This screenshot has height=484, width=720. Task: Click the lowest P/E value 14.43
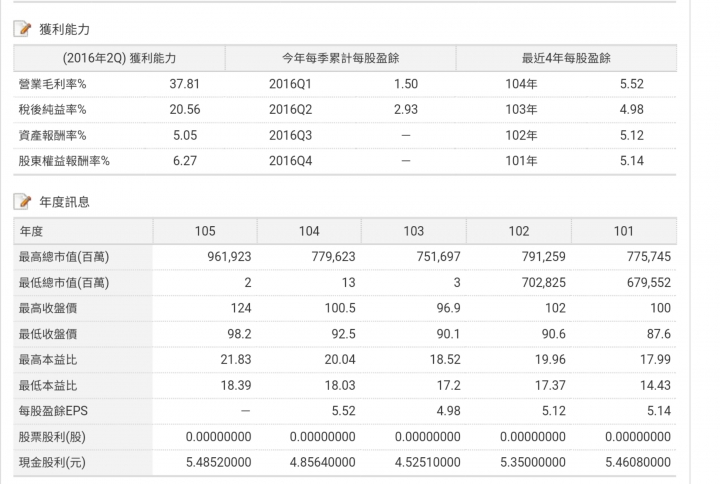pyautogui.click(x=656, y=385)
